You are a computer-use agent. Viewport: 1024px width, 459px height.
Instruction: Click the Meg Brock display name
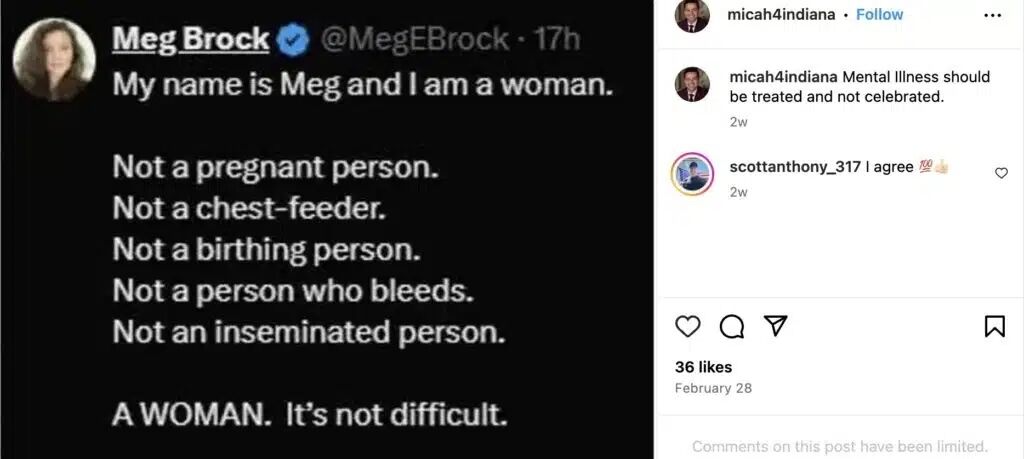click(191, 40)
